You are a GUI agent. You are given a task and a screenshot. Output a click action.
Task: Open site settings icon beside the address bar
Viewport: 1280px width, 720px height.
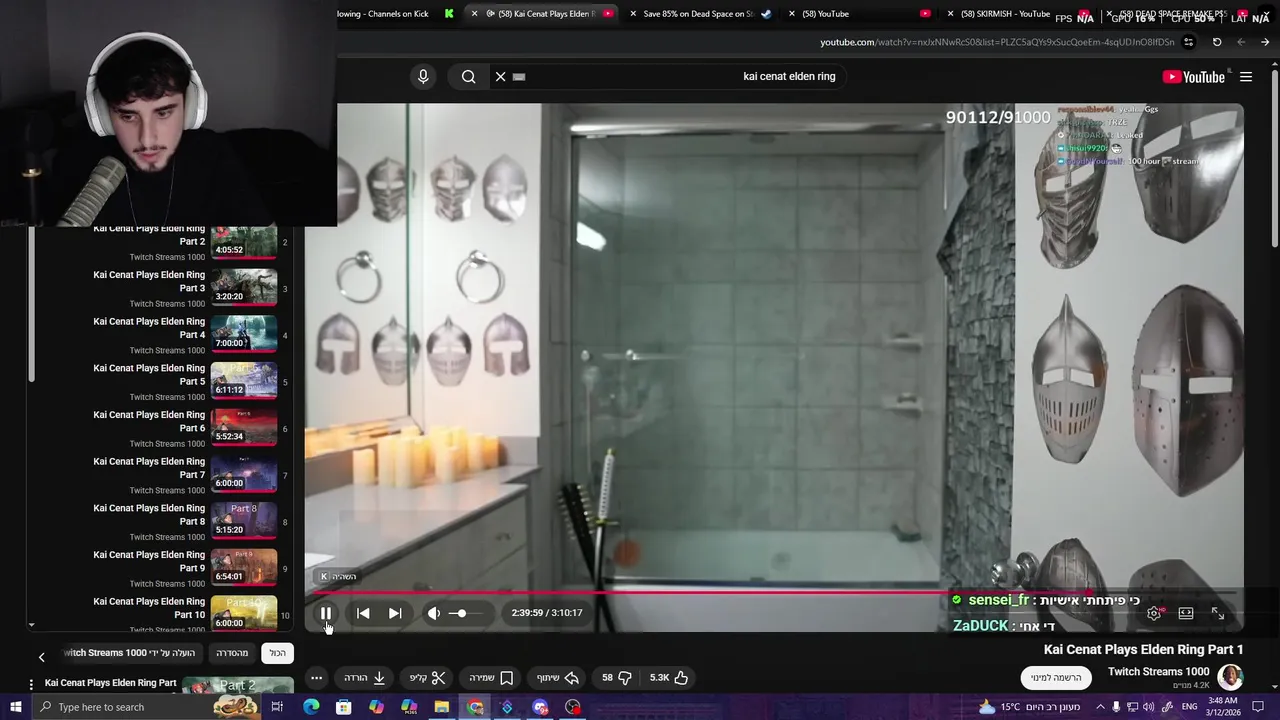coord(1188,42)
